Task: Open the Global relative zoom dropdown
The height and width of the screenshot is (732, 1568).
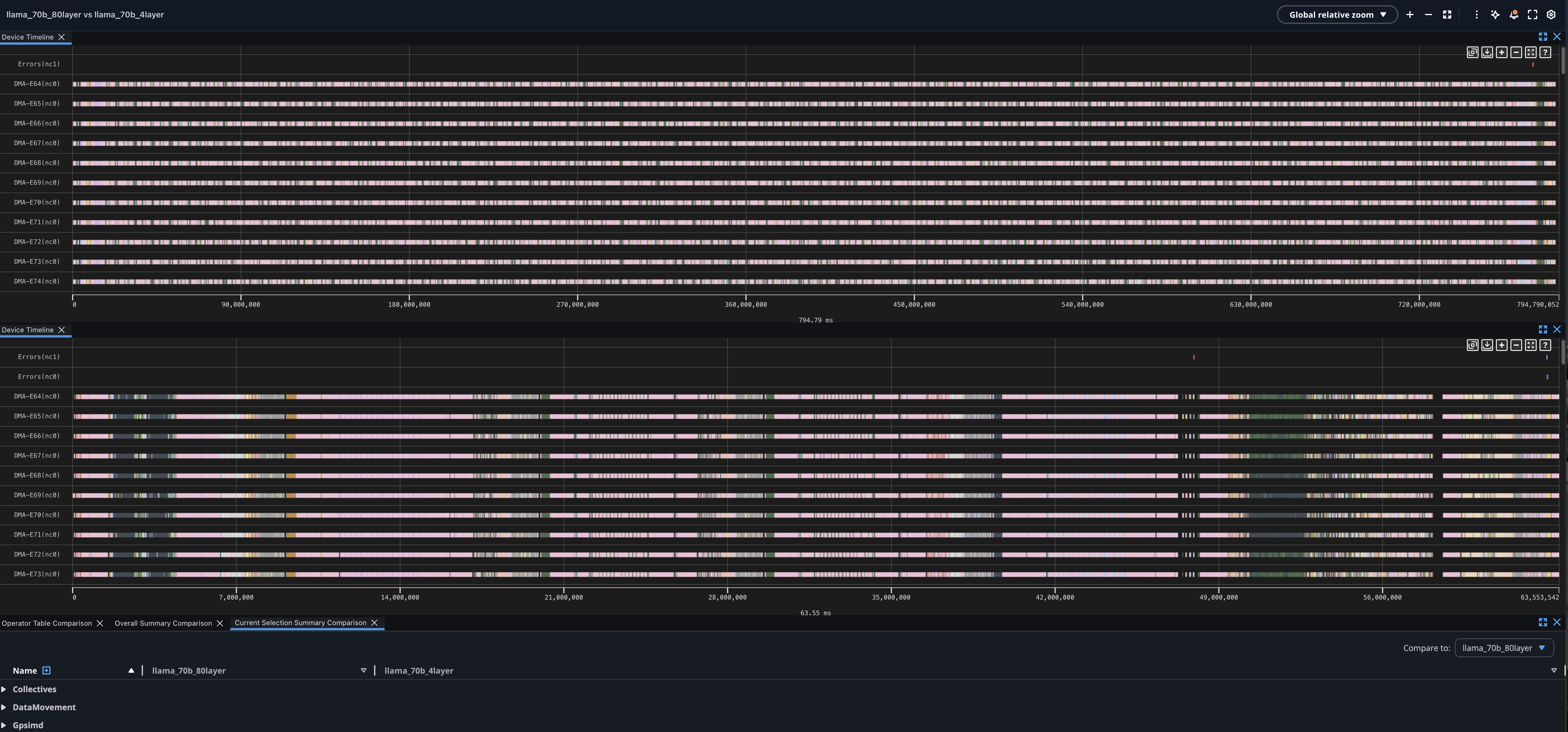Action: 1337,15
